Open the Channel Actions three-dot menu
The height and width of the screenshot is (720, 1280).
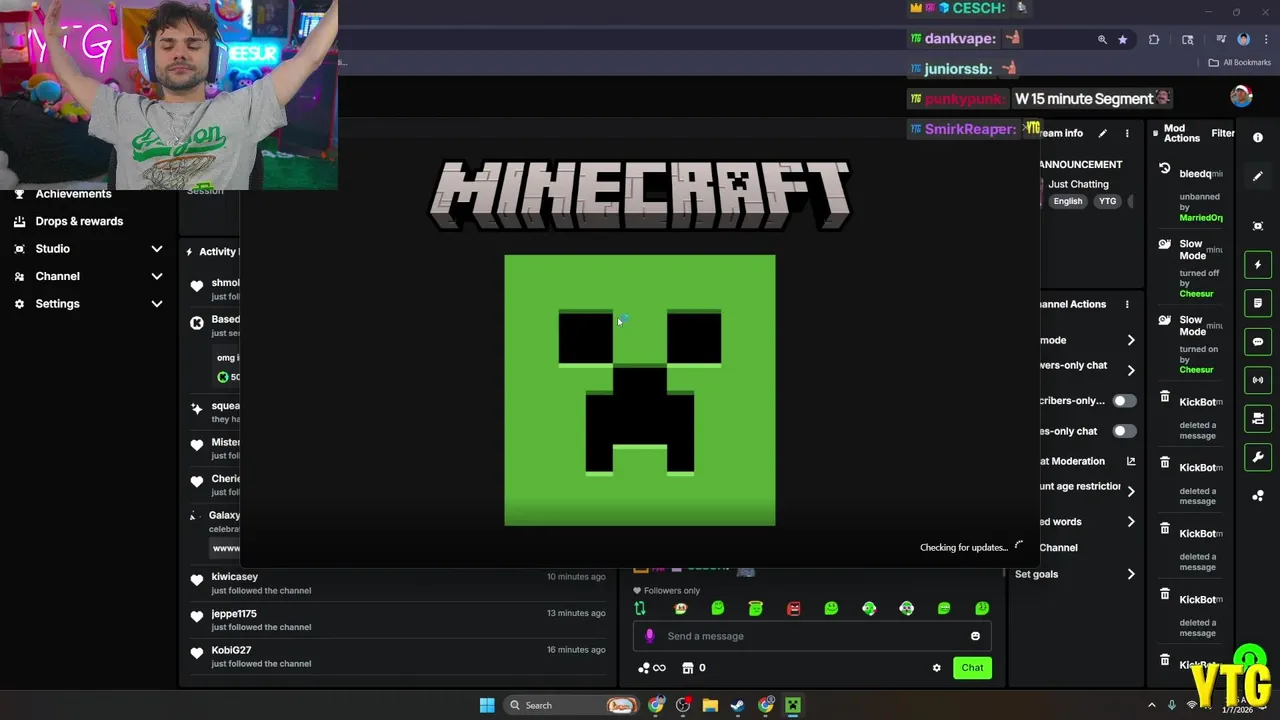[x=1127, y=304]
